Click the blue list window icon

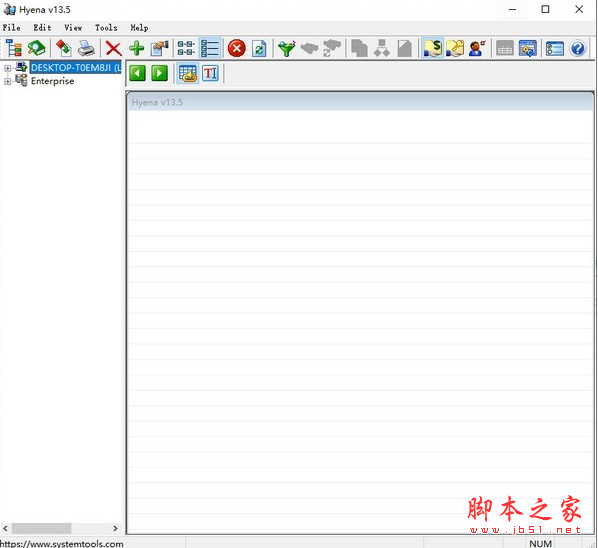tap(555, 48)
